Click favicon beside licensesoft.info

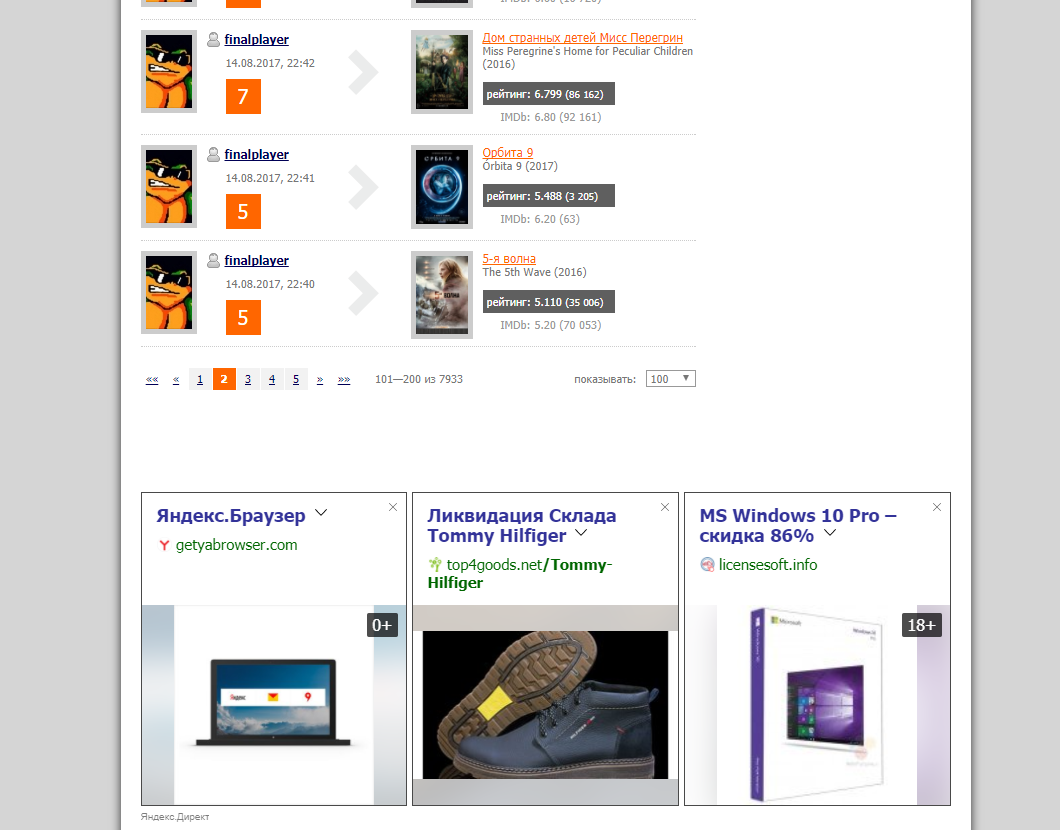coord(707,564)
